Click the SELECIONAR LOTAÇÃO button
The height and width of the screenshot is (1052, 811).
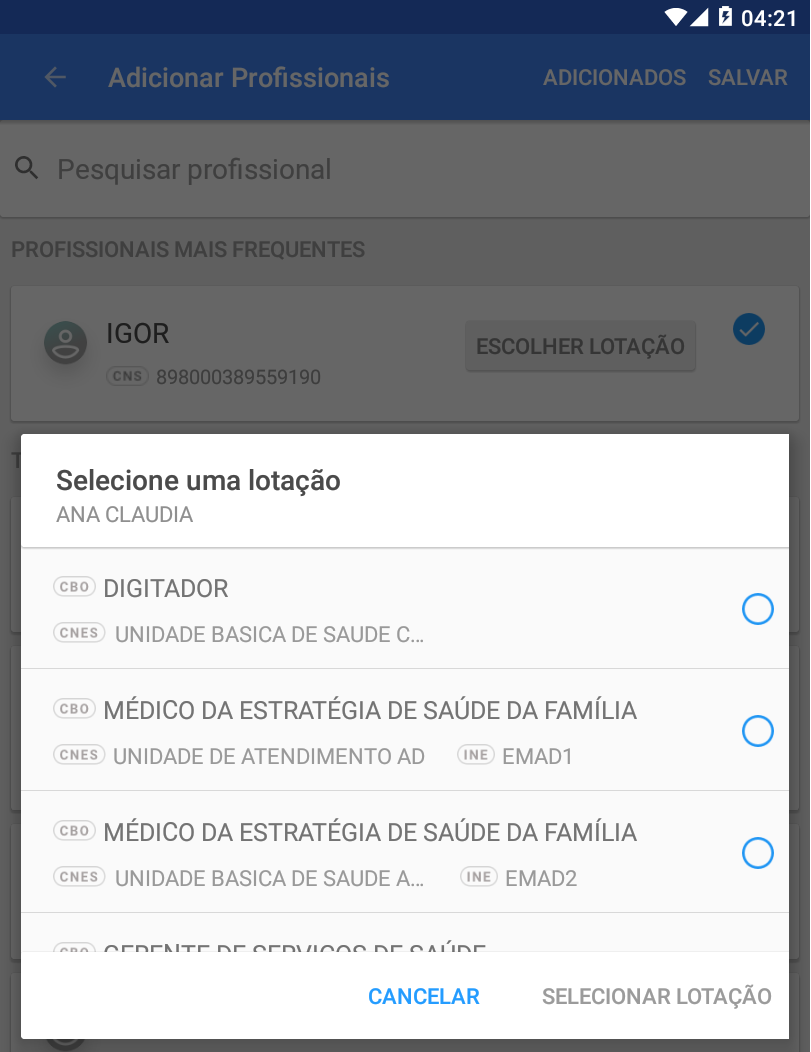pos(657,996)
